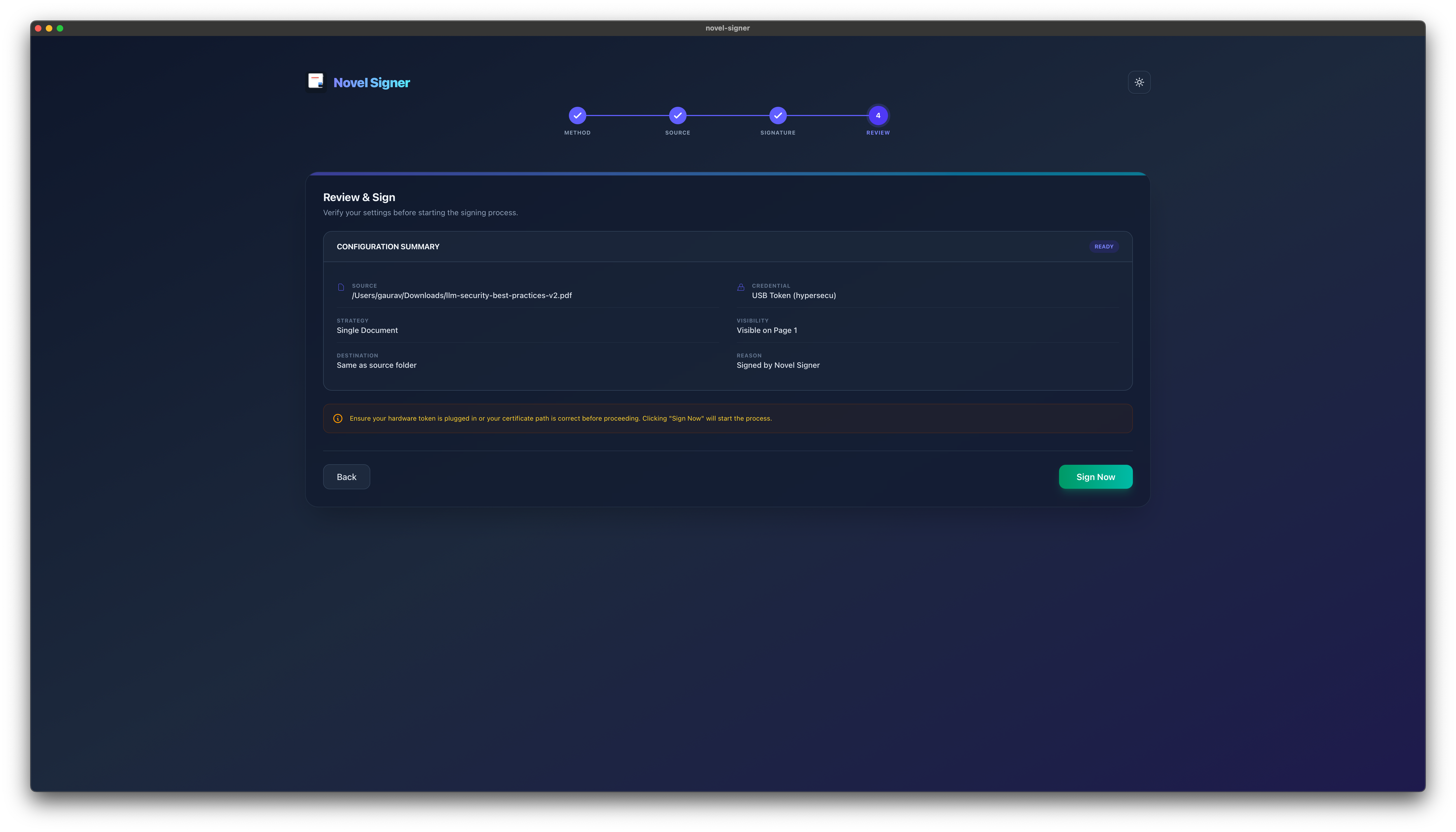Click the Back button

[346, 476]
